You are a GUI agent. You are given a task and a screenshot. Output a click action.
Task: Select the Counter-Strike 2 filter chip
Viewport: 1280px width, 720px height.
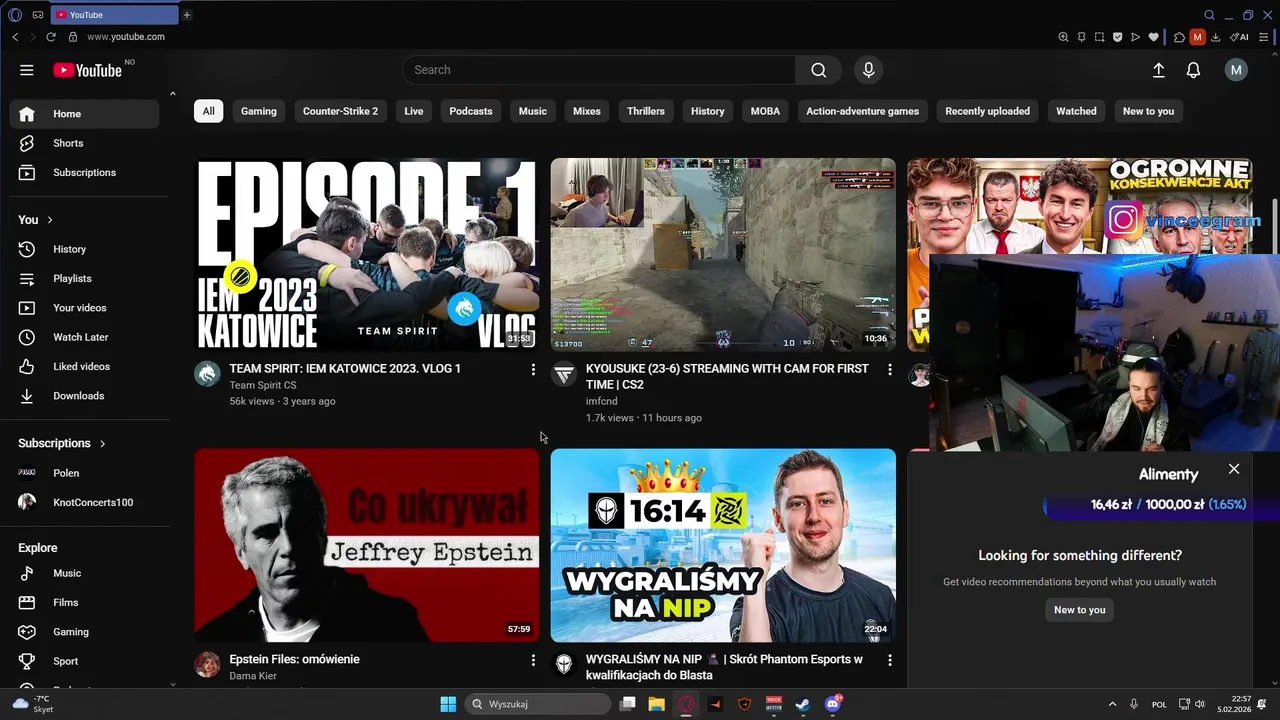tap(340, 111)
